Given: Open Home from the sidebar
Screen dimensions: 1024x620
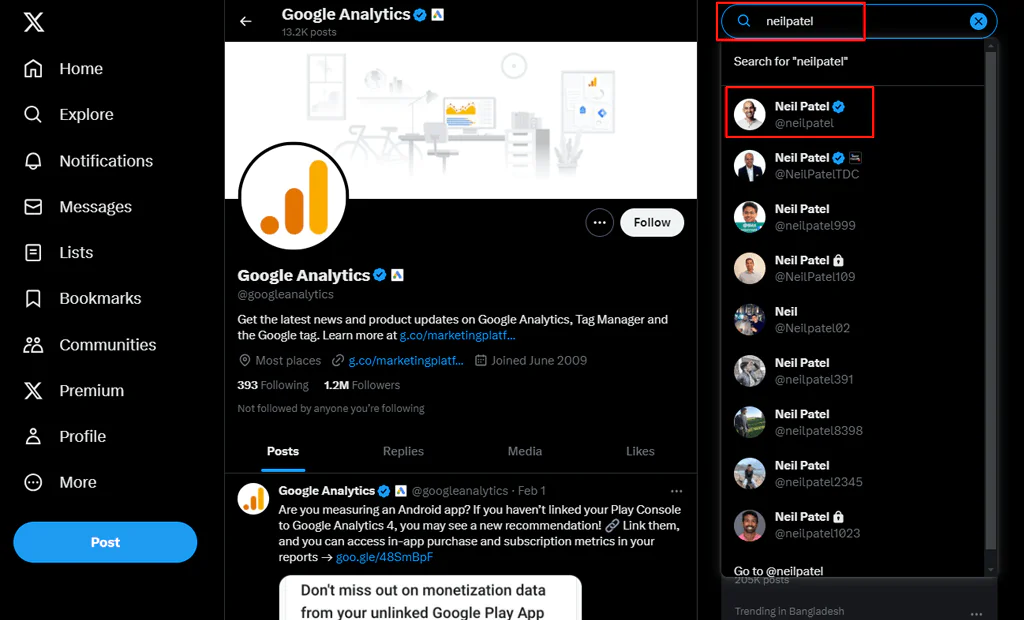Looking at the screenshot, I should pos(63,69).
